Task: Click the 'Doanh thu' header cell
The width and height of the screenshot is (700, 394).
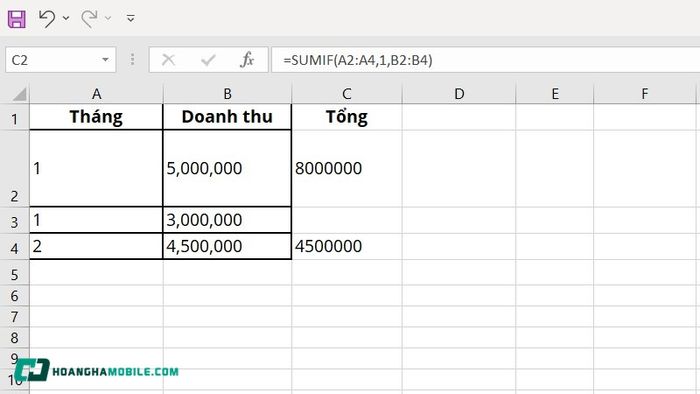Action: tap(227, 117)
